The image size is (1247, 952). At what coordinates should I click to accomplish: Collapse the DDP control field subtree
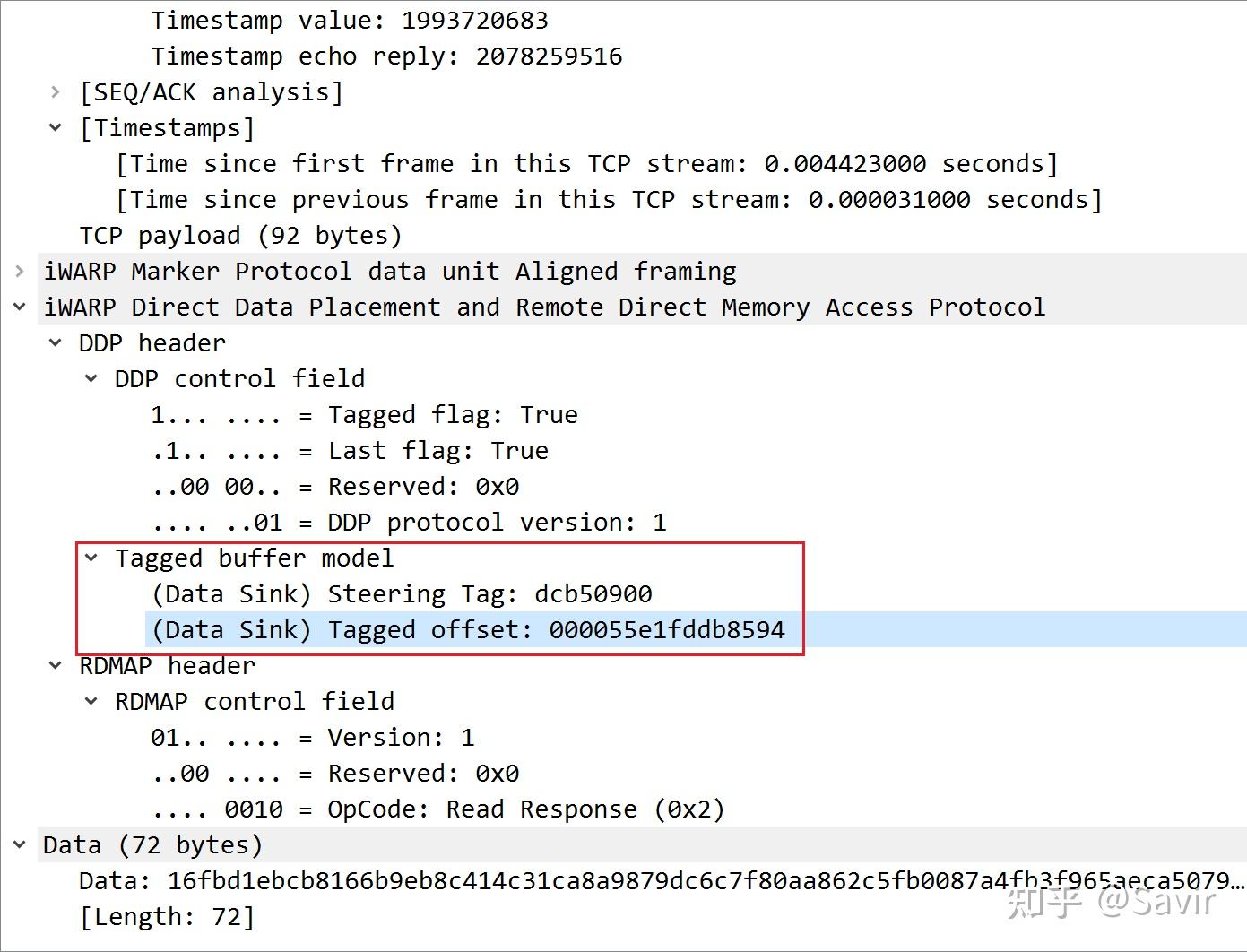pos(91,377)
